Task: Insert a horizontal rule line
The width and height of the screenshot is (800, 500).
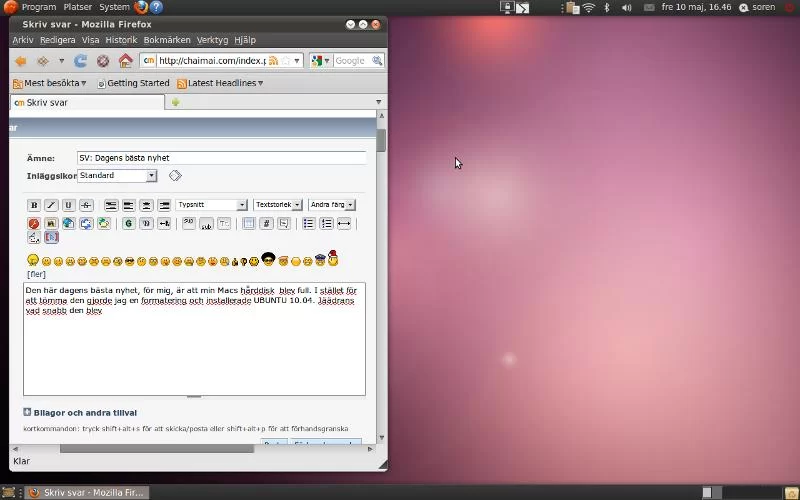Action: coord(344,224)
